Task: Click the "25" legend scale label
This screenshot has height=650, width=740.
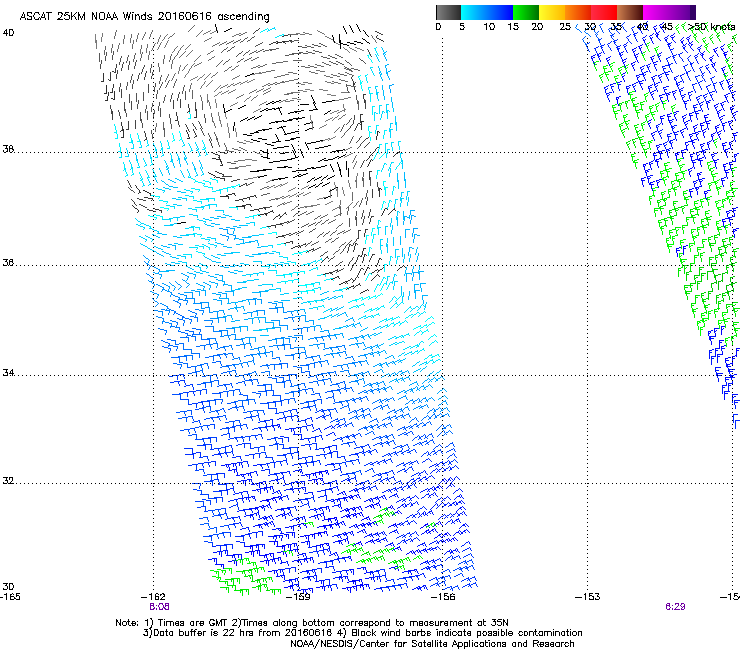Action: point(565,27)
